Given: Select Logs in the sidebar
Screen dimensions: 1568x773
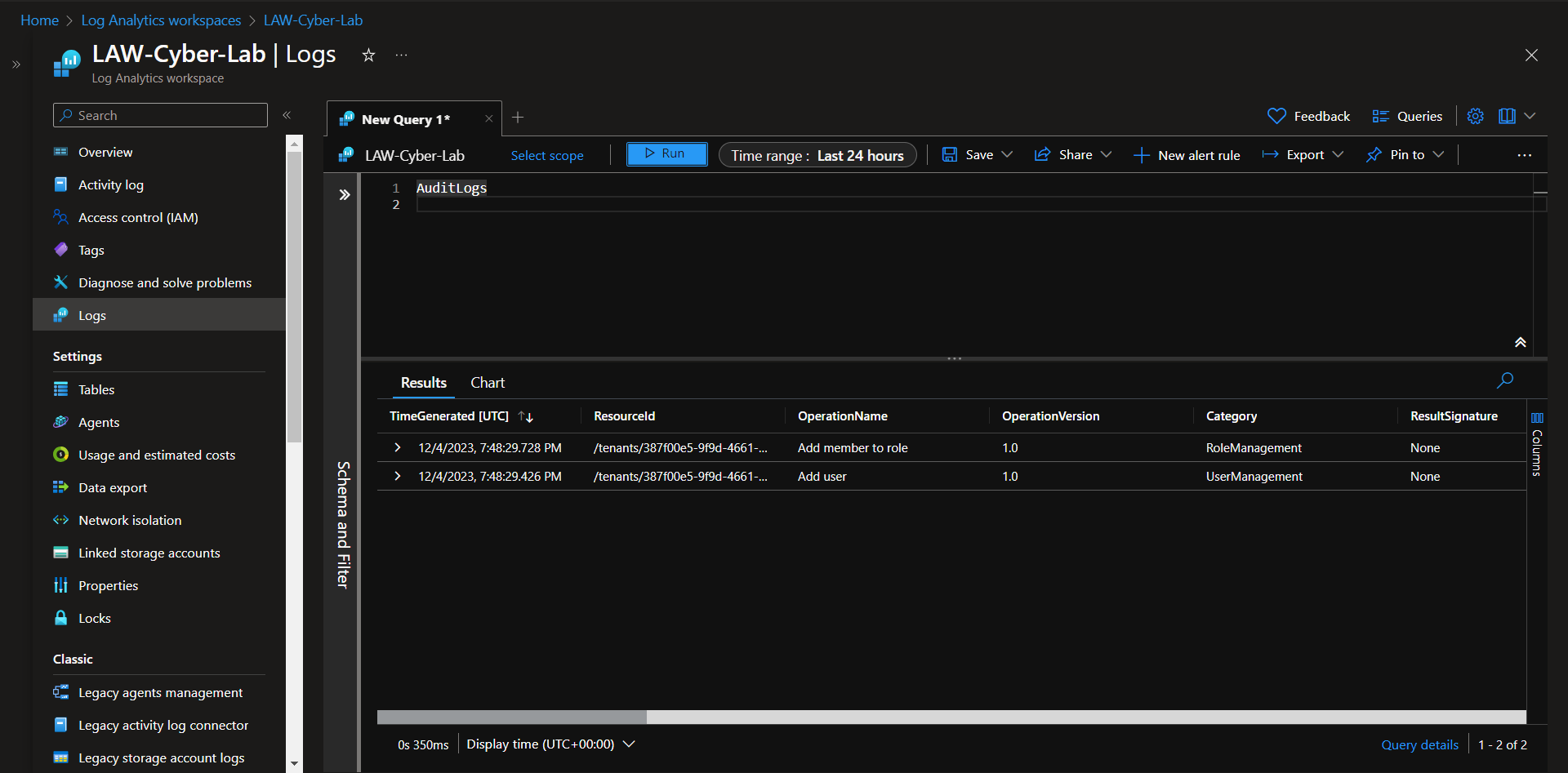Looking at the screenshot, I should pyautogui.click(x=159, y=315).
